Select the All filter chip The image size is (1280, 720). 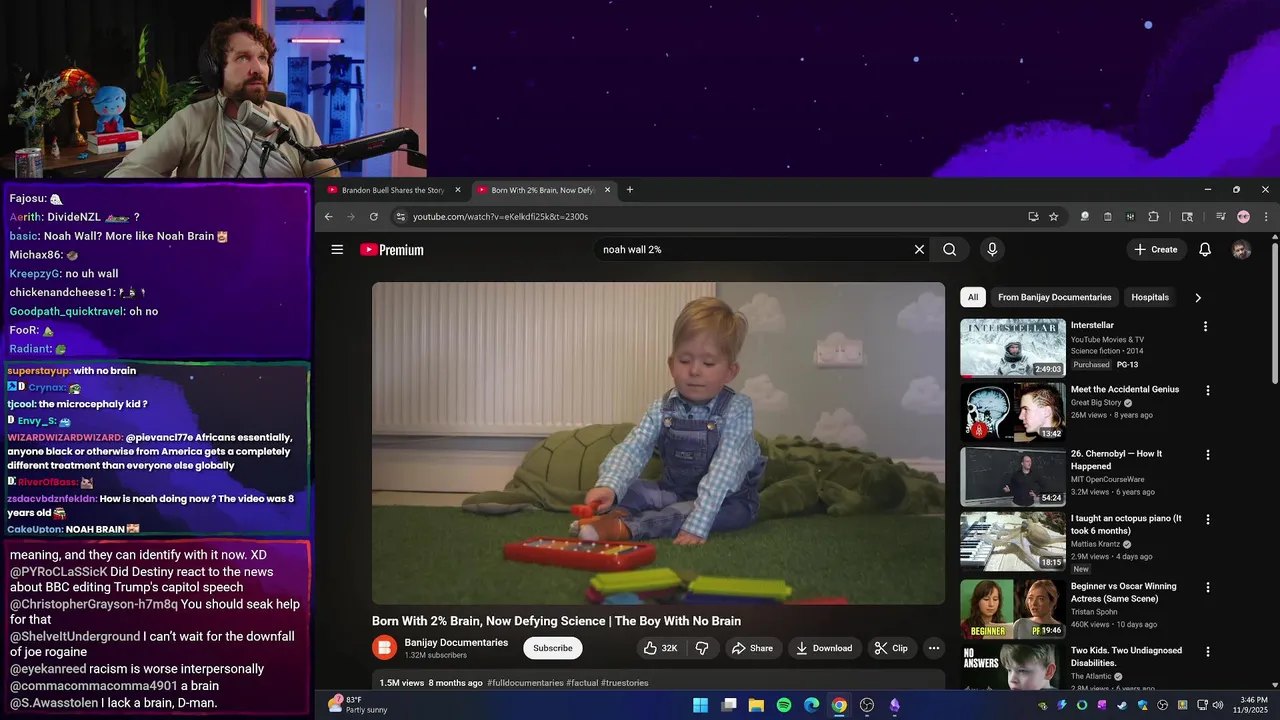(x=973, y=297)
